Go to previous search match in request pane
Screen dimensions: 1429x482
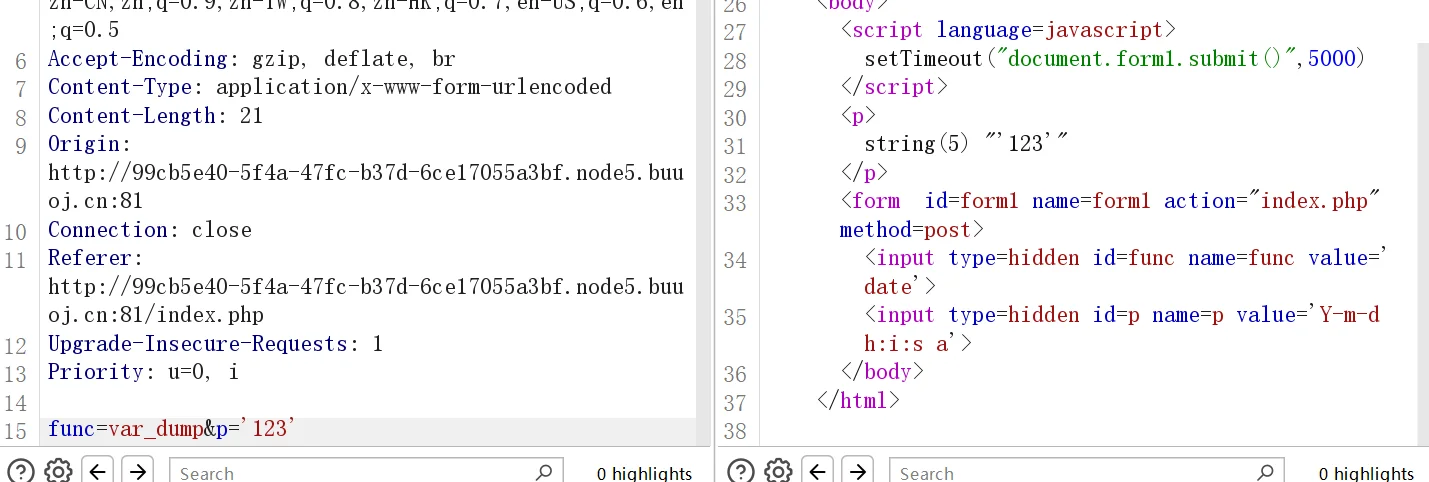pyautogui.click(x=97, y=471)
